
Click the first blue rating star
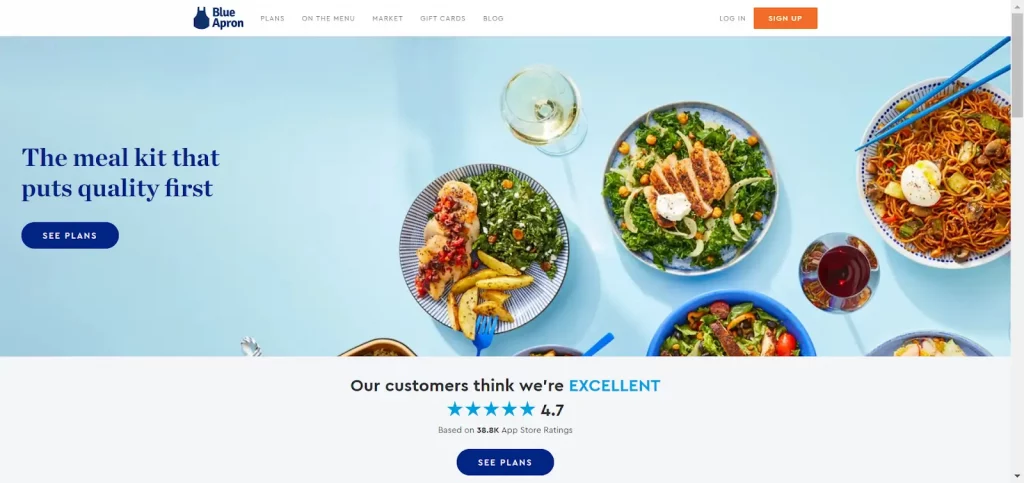pos(455,409)
